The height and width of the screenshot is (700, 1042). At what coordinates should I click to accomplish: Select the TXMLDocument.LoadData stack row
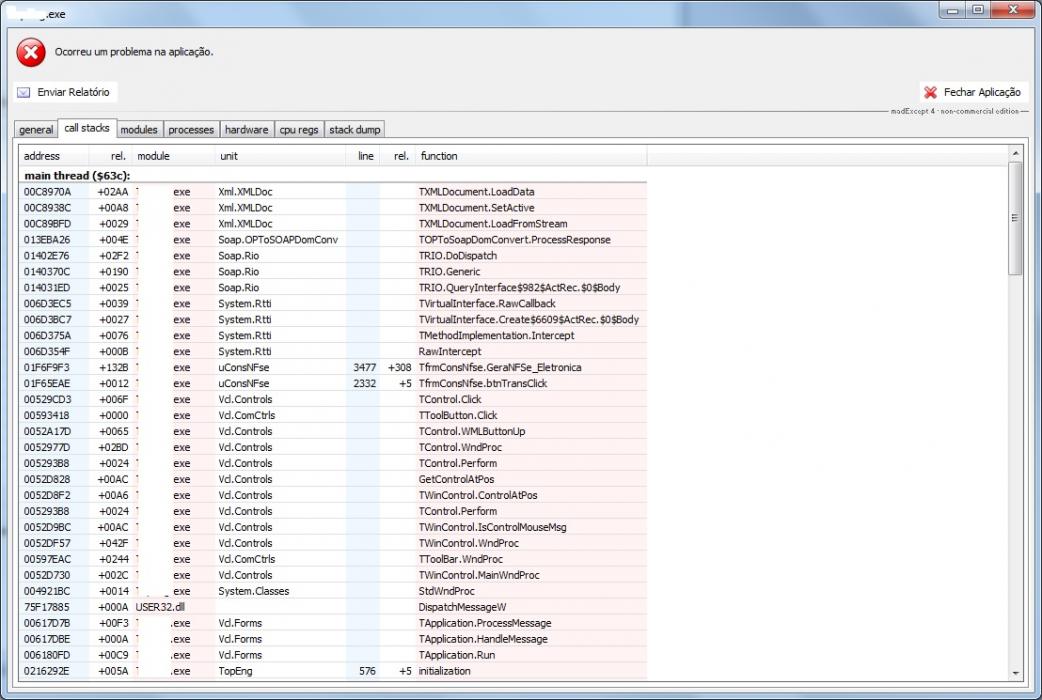333,192
